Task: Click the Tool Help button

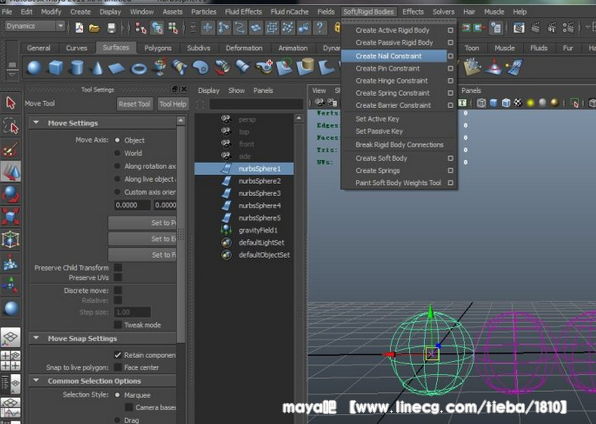Action: tap(173, 104)
